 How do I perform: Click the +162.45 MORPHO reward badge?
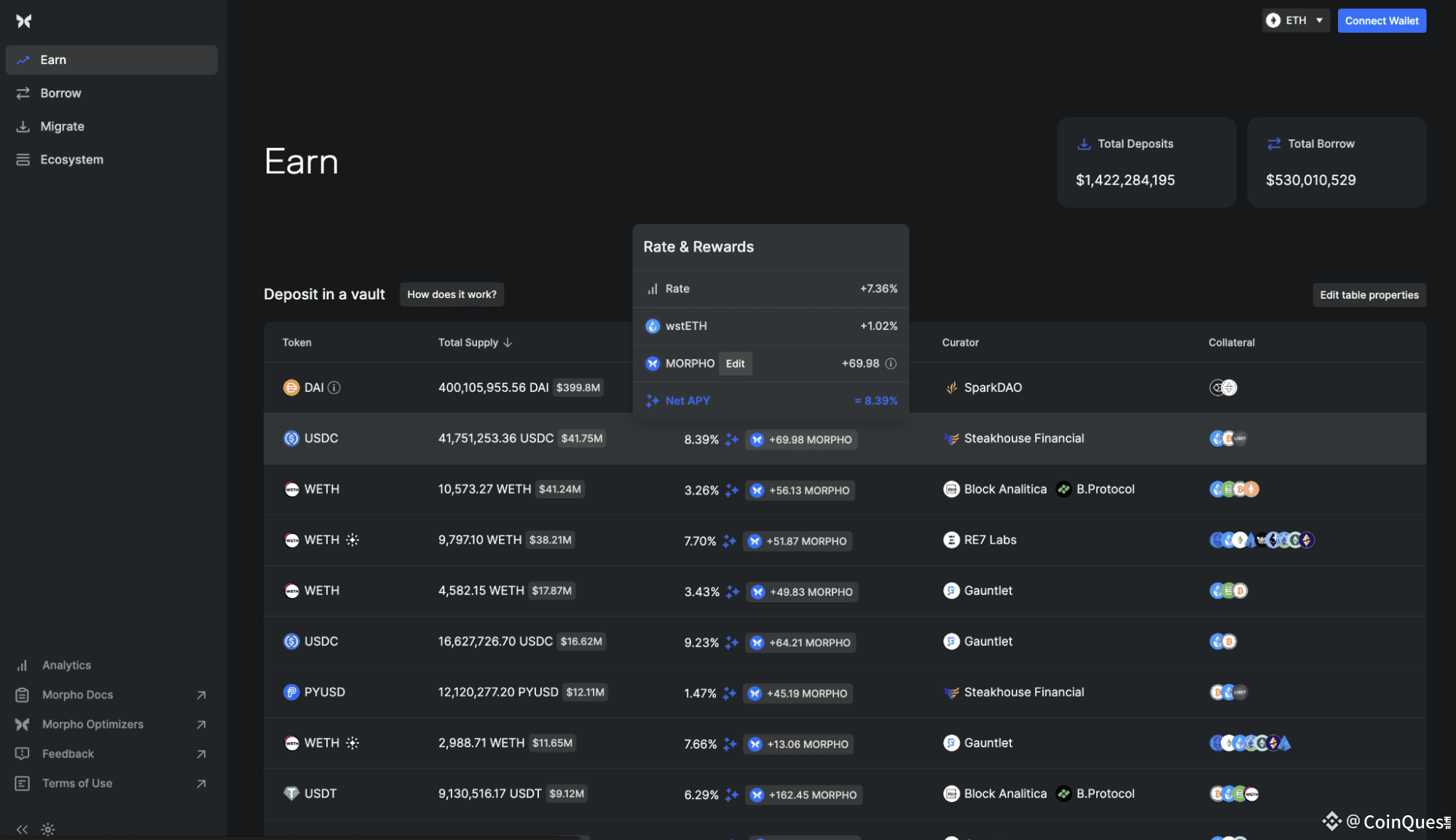(x=805, y=795)
